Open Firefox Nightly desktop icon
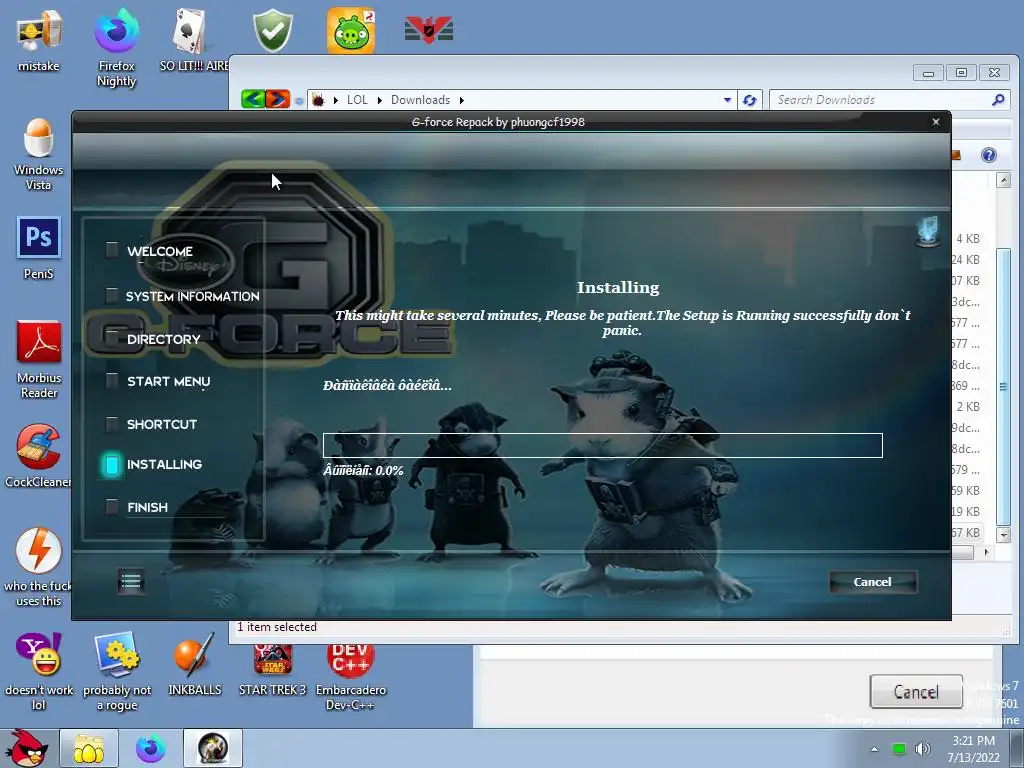The image size is (1024, 768). tap(116, 47)
